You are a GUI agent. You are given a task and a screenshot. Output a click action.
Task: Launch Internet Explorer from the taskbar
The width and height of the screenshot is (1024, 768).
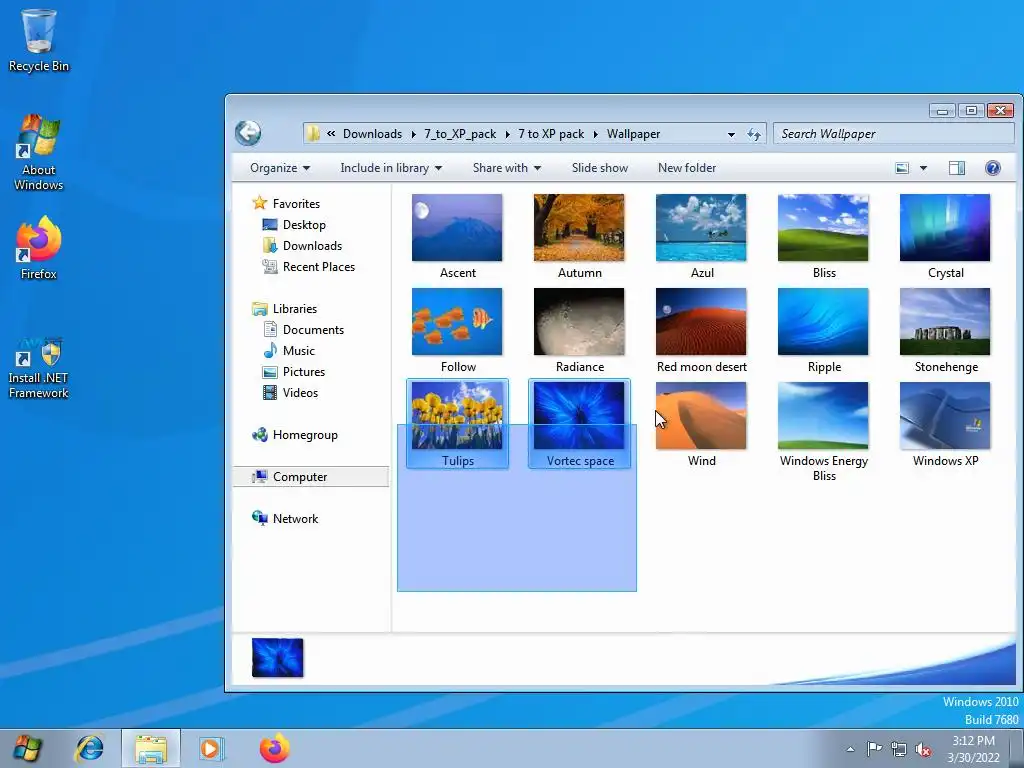89,748
